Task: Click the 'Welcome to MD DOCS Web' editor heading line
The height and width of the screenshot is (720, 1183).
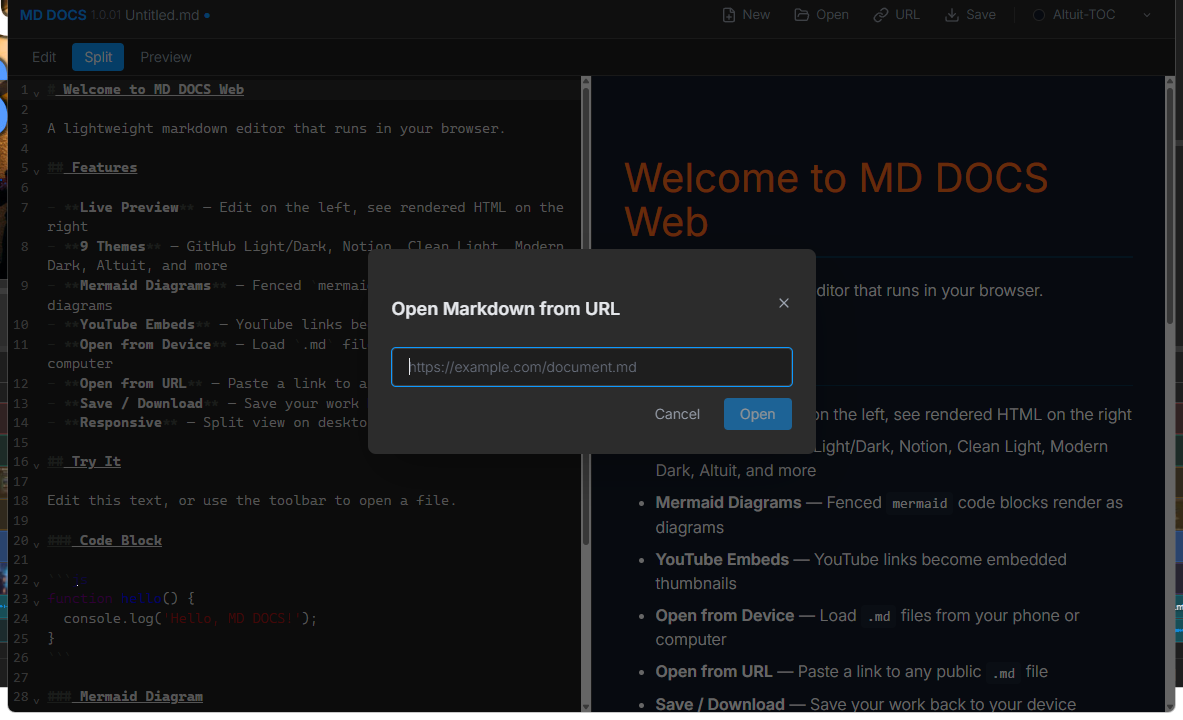Action: pos(146,89)
